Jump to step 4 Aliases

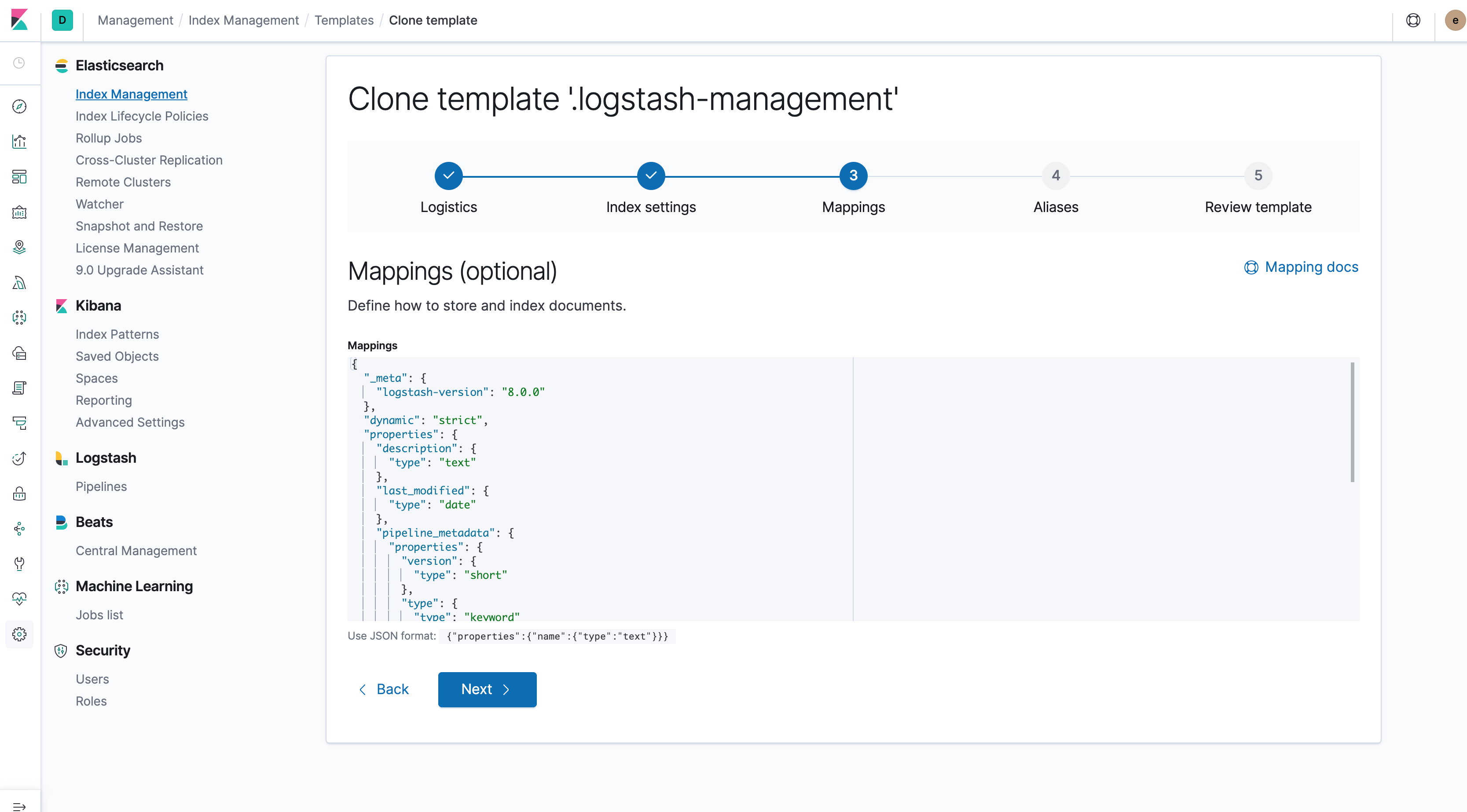1055,176
